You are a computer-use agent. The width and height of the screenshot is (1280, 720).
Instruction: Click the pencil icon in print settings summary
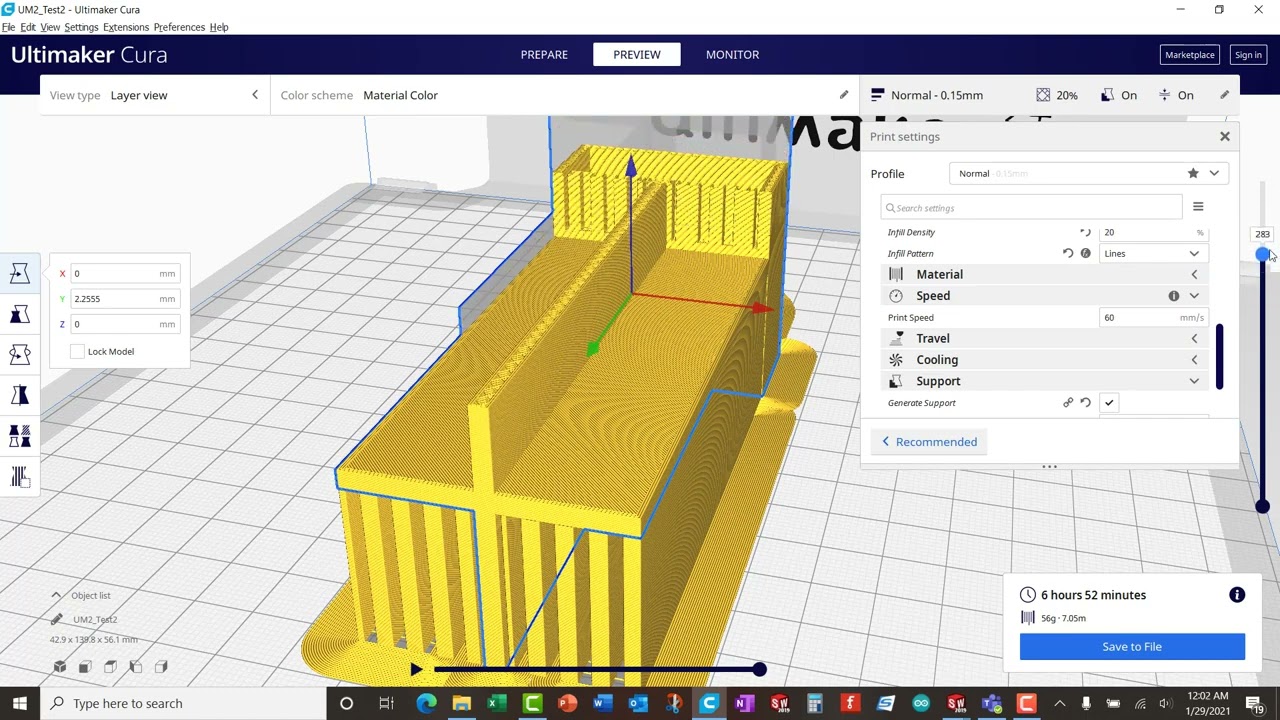coord(1224,95)
